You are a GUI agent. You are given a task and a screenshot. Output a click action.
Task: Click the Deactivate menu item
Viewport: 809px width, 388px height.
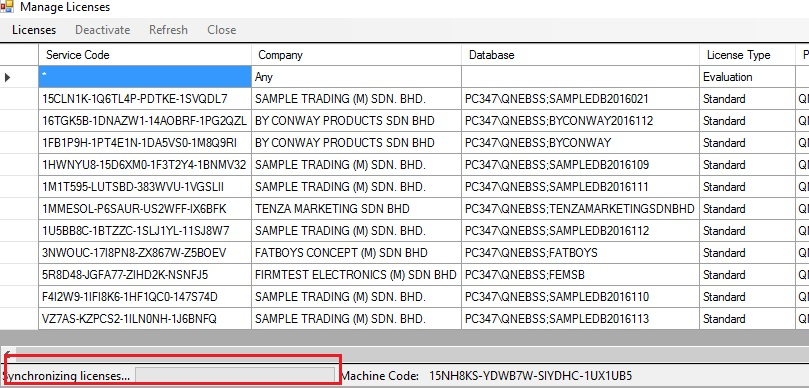click(x=103, y=30)
